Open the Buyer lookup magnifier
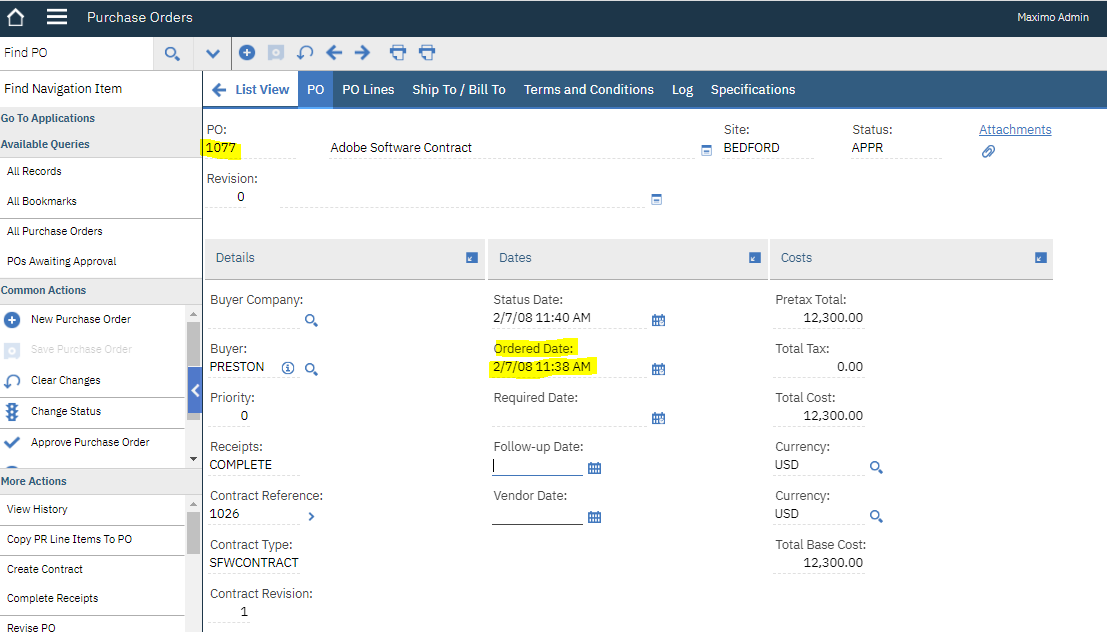The width and height of the screenshot is (1107, 632). (x=311, y=369)
